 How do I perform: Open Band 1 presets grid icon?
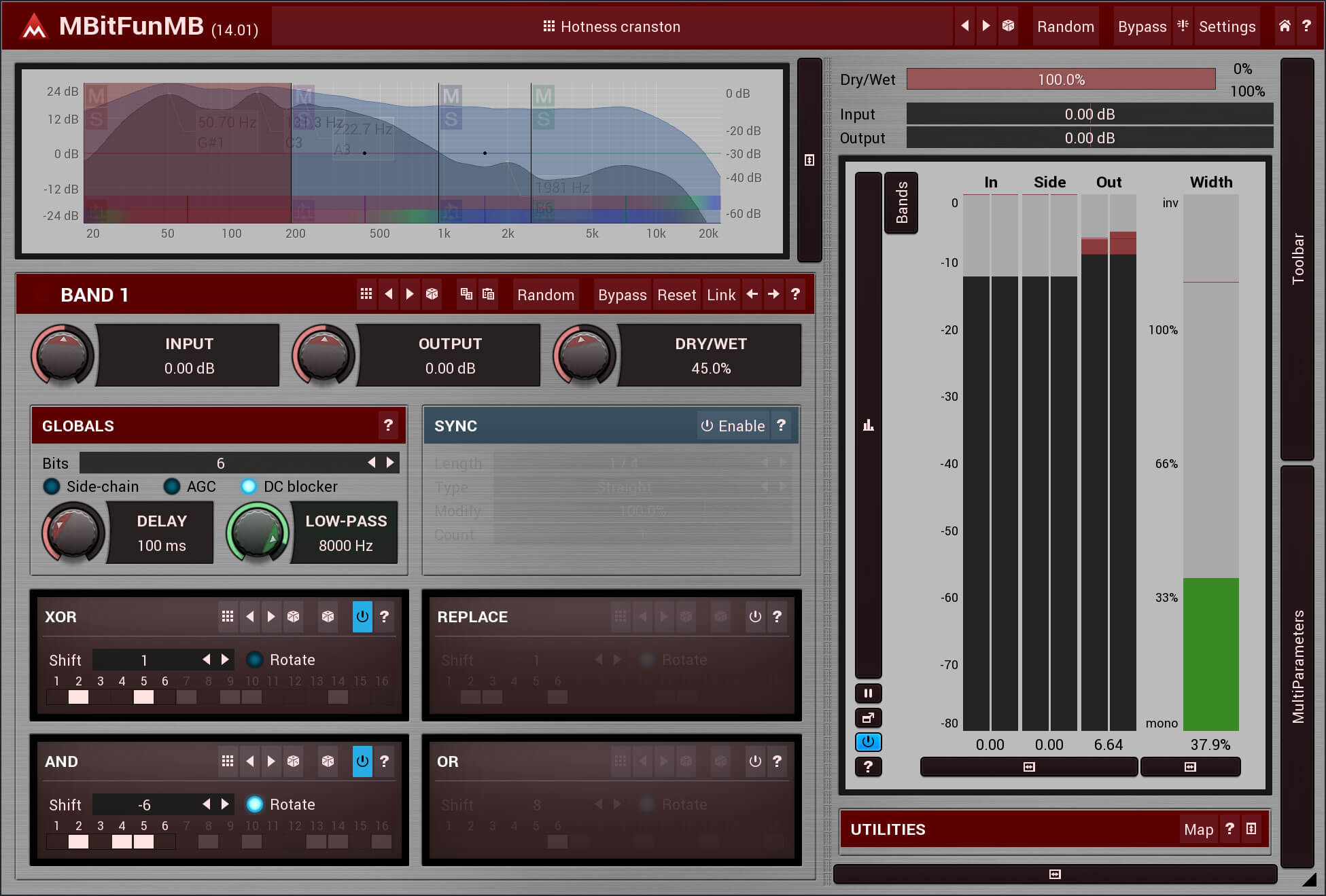pyautogui.click(x=366, y=294)
